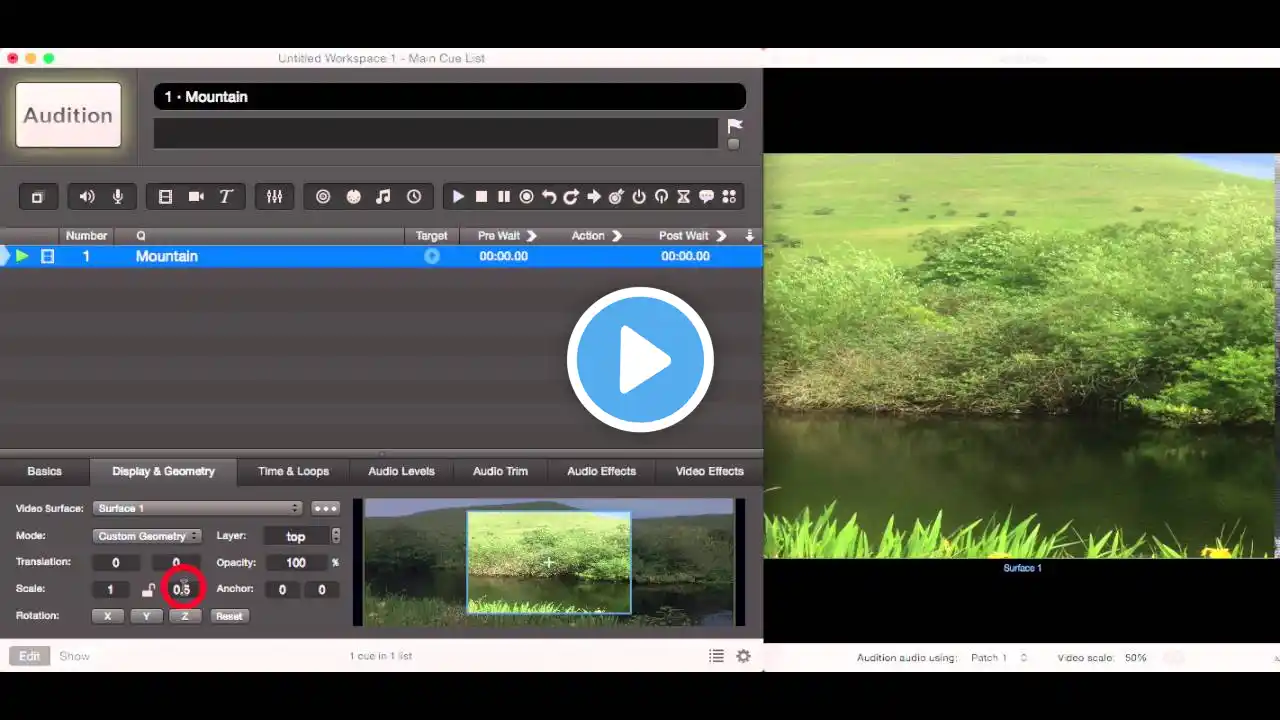Add a Stop cue from the toolbar
Viewport: 1280px width, 720px height.
481,197
